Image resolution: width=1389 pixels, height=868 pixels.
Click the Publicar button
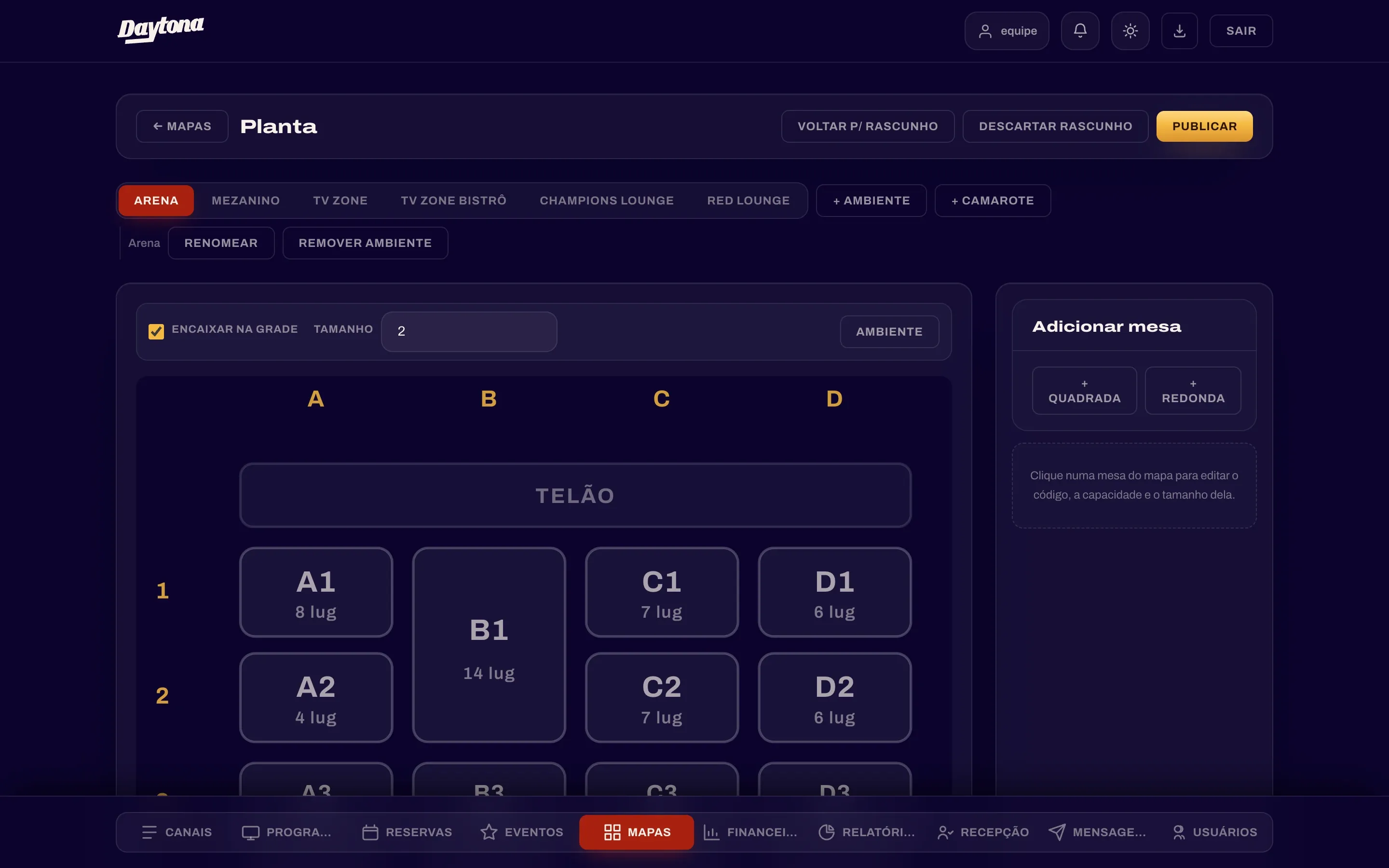tap(1204, 126)
